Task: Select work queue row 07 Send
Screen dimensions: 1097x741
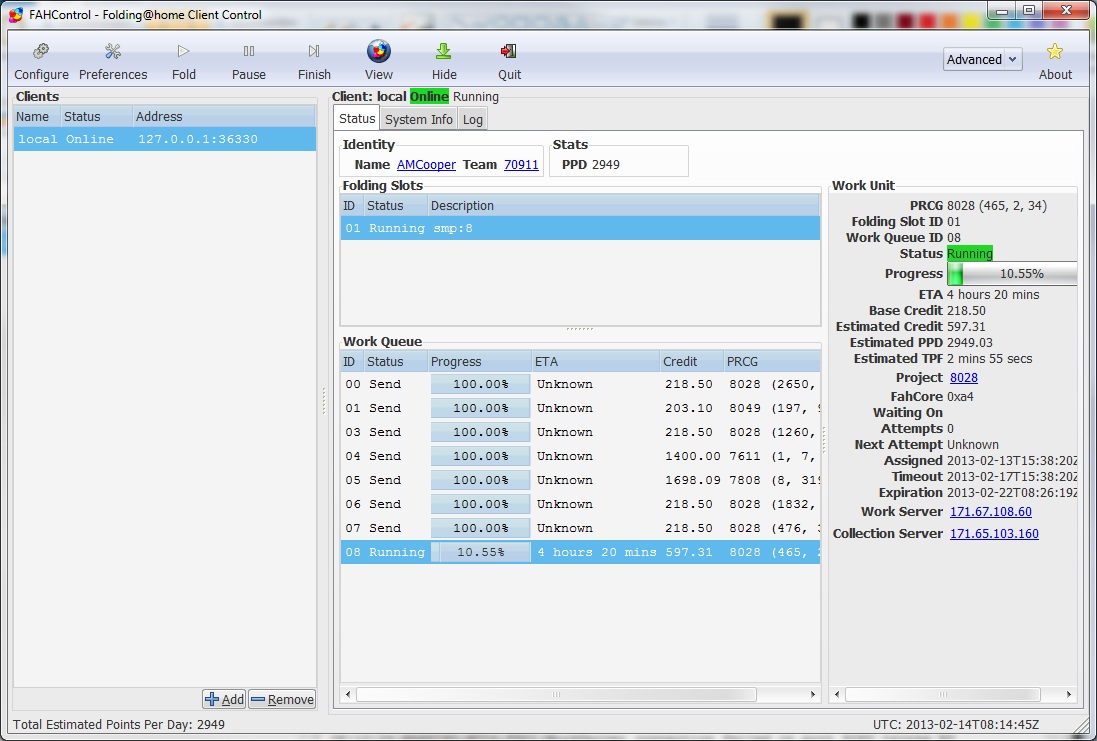Action: (x=580, y=528)
